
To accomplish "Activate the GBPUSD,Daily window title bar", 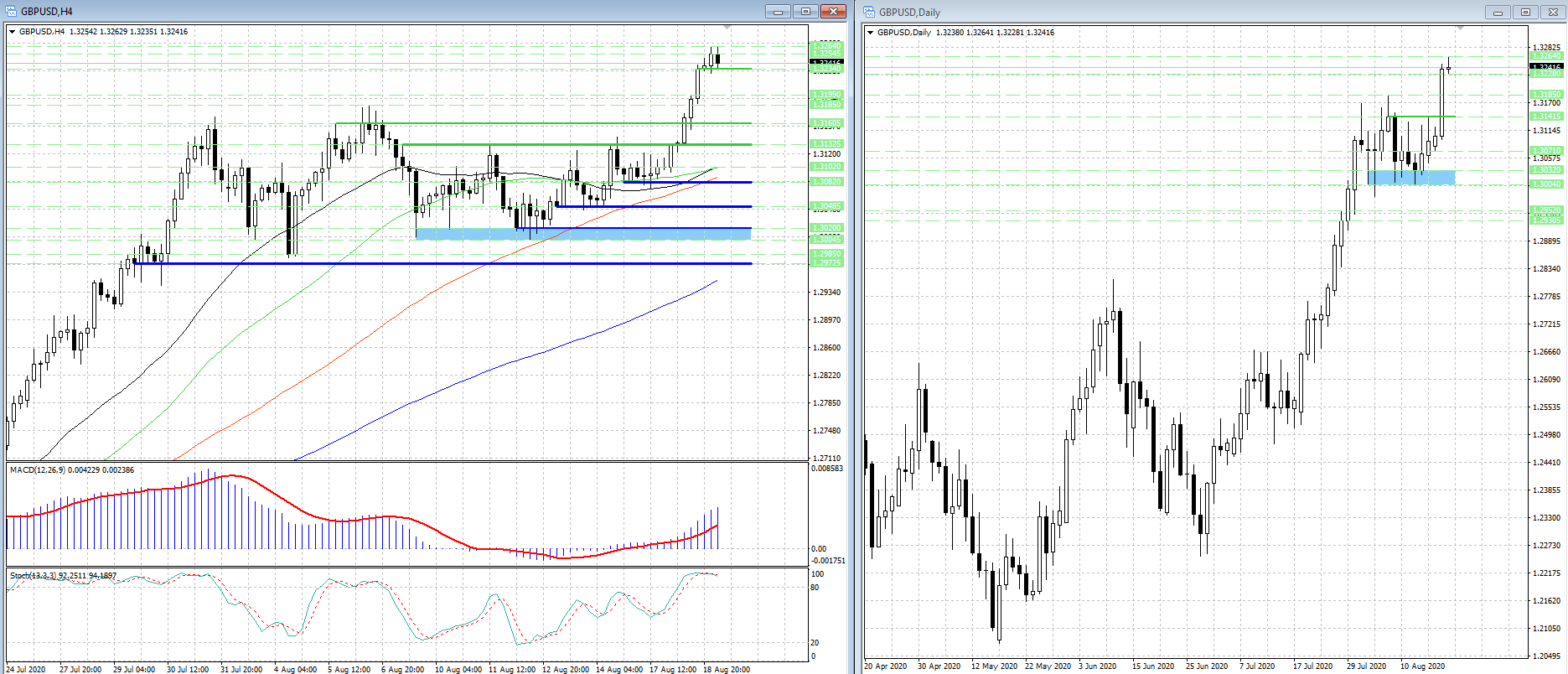I will 1173,13.
